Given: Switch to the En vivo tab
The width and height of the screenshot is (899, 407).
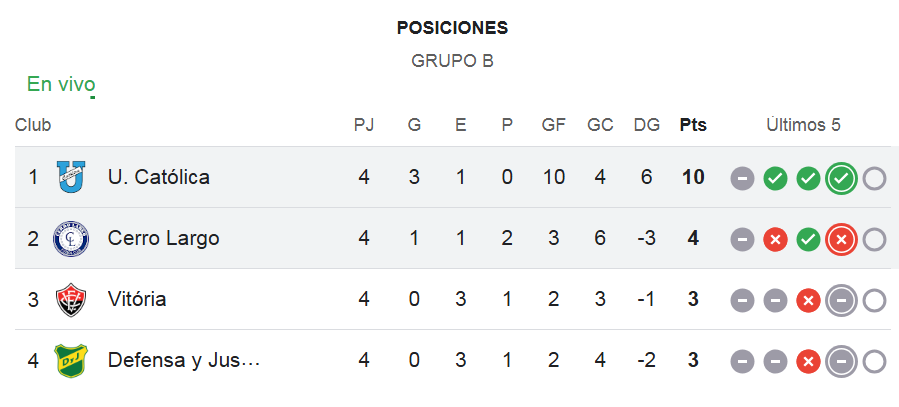Looking at the screenshot, I should [x=61, y=84].
